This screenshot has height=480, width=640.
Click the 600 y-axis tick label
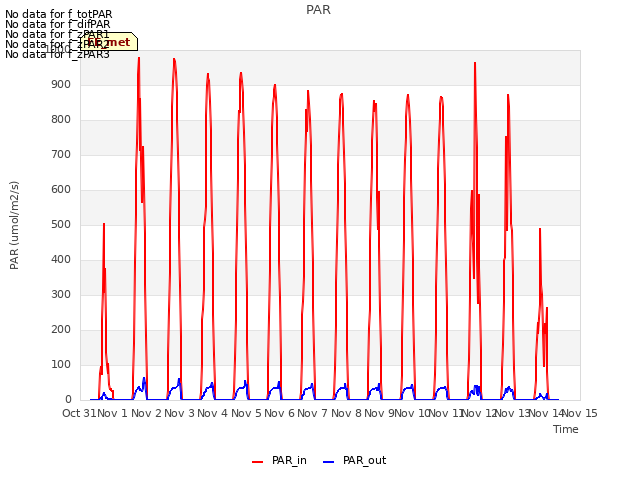point(61,189)
